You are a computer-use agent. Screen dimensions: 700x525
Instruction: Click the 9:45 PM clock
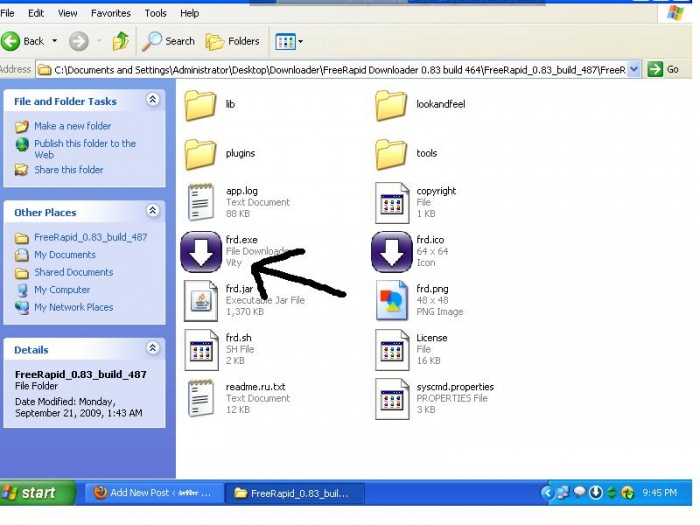pyautogui.click(x=659, y=493)
